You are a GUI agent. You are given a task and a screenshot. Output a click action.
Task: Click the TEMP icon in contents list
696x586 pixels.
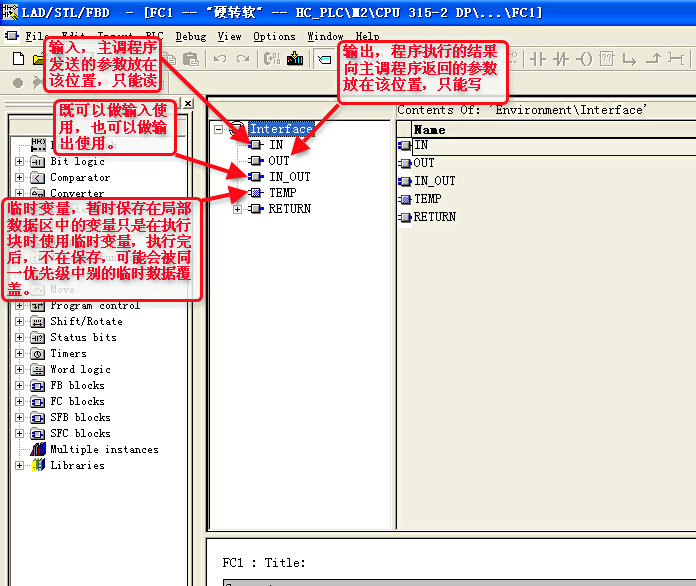pyautogui.click(x=405, y=199)
